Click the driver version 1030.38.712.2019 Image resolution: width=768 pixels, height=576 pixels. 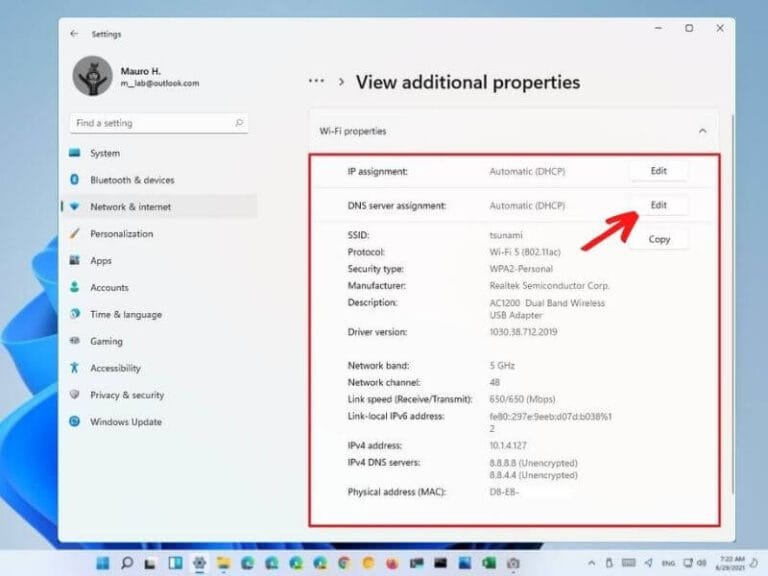tap(523, 332)
